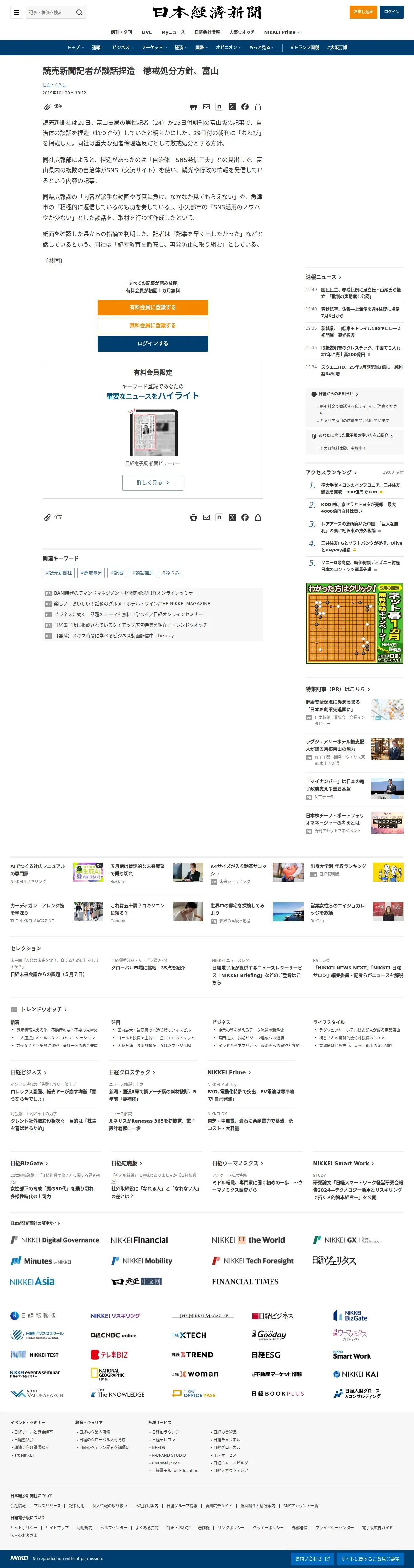Click the ログイン button in header
This screenshot has width=414, height=1568.
pos(391,12)
